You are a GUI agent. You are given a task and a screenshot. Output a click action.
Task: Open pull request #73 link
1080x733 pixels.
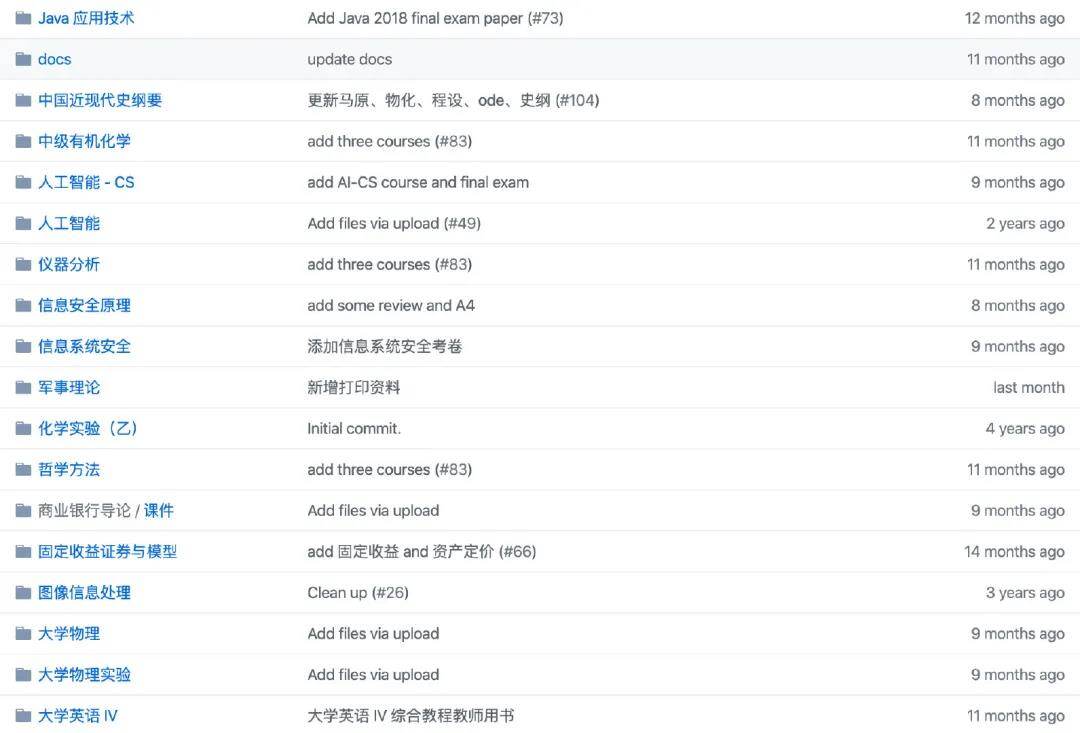tap(545, 18)
